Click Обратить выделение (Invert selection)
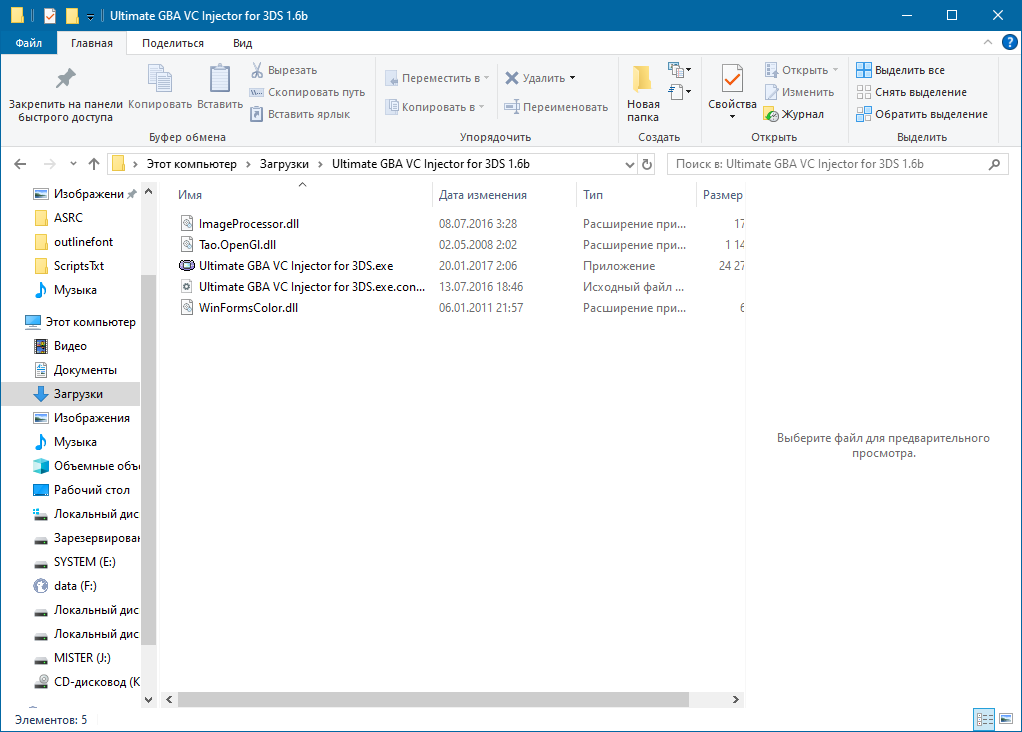Viewport: 1022px width, 732px height. (922, 114)
